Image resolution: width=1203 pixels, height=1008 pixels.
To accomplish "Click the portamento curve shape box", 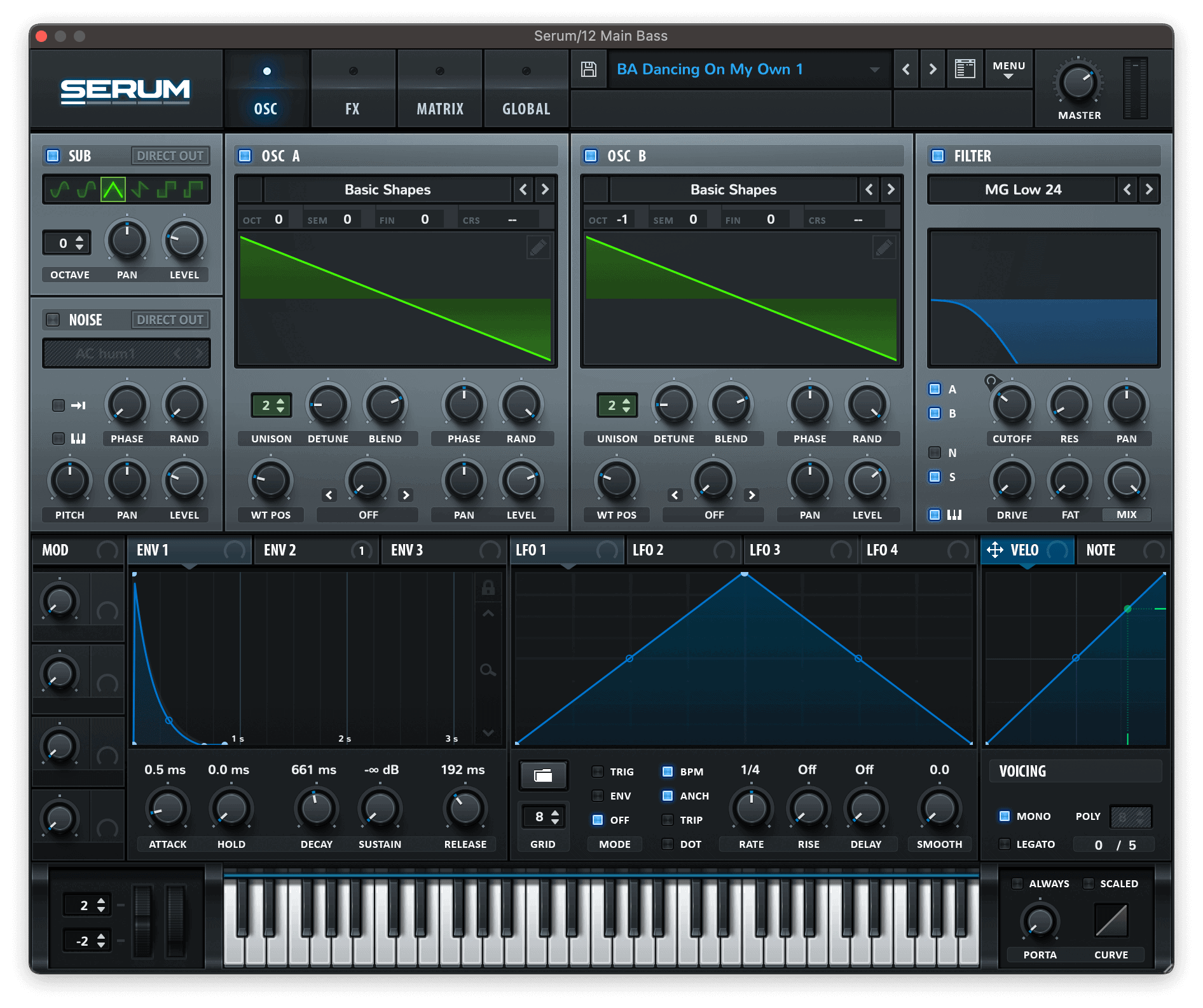I will [x=1111, y=920].
